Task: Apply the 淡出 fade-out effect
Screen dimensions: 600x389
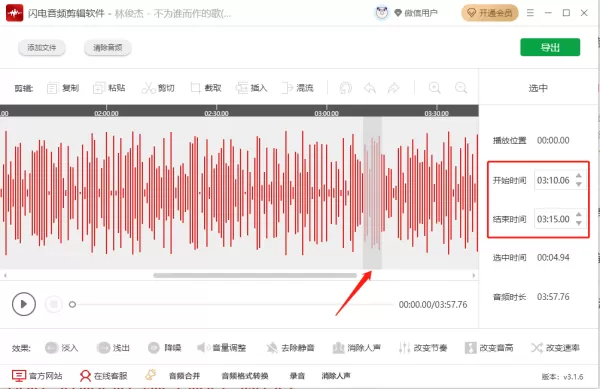Action: click(x=113, y=348)
